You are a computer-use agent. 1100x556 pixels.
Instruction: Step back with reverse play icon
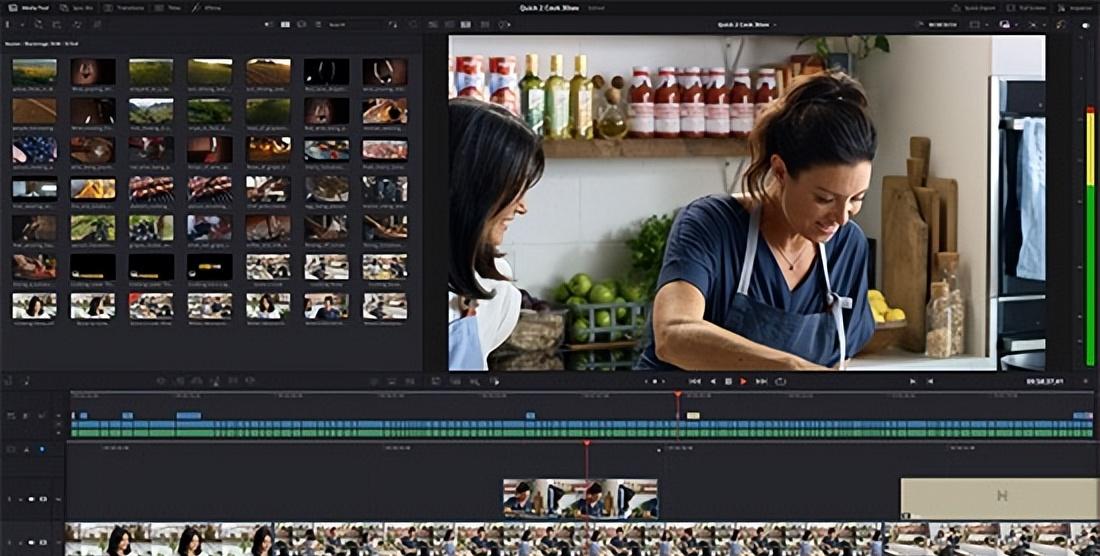coord(712,381)
